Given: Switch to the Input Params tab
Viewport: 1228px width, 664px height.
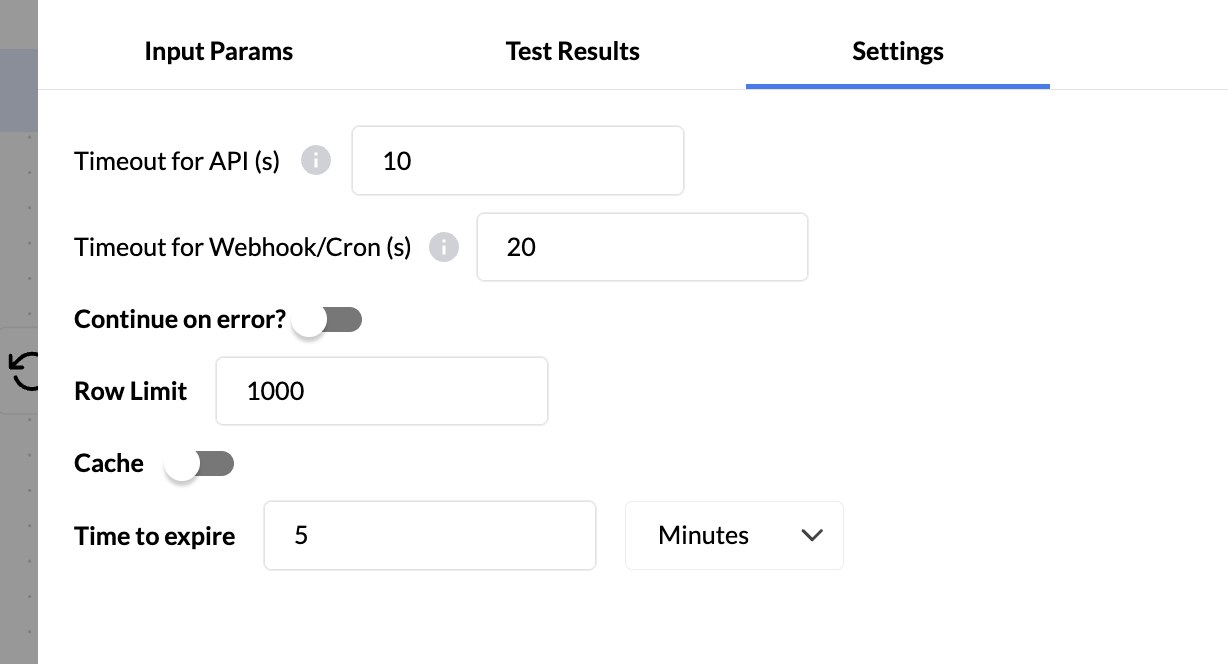Looking at the screenshot, I should 218,52.
